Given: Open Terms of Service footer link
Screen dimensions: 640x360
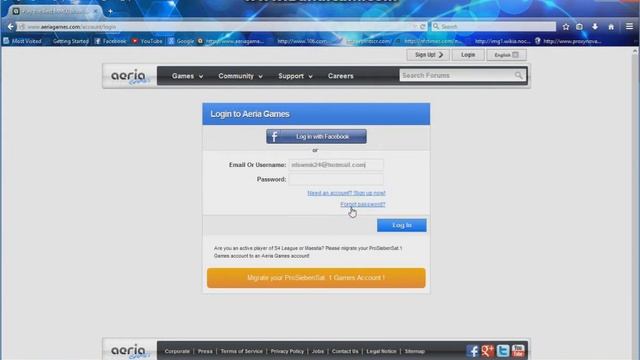Looking at the screenshot, I should tap(242, 351).
